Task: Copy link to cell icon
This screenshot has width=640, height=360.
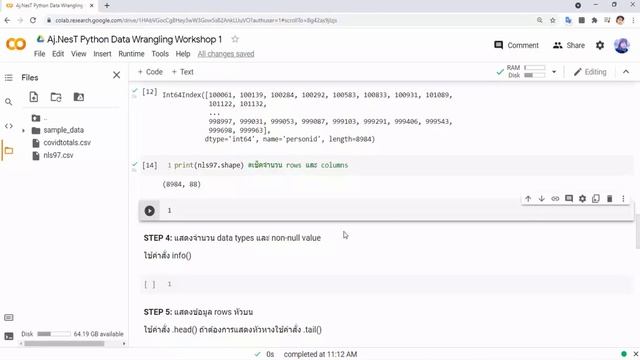Action: (x=555, y=199)
